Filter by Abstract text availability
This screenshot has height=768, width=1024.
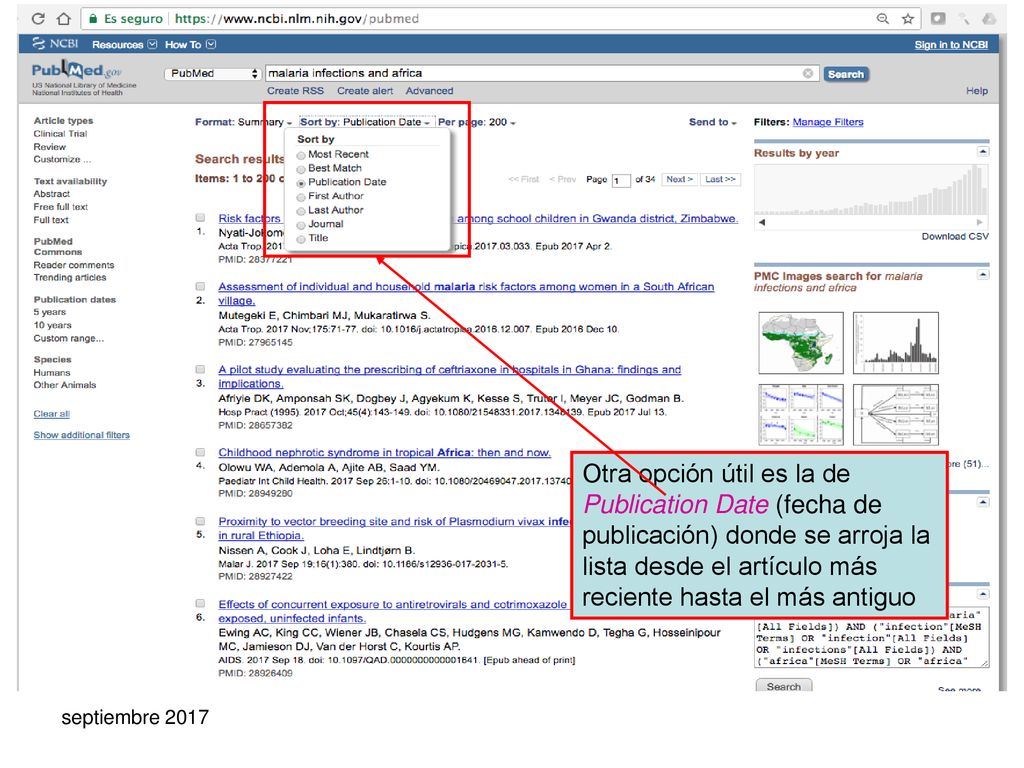click(x=52, y=194)
